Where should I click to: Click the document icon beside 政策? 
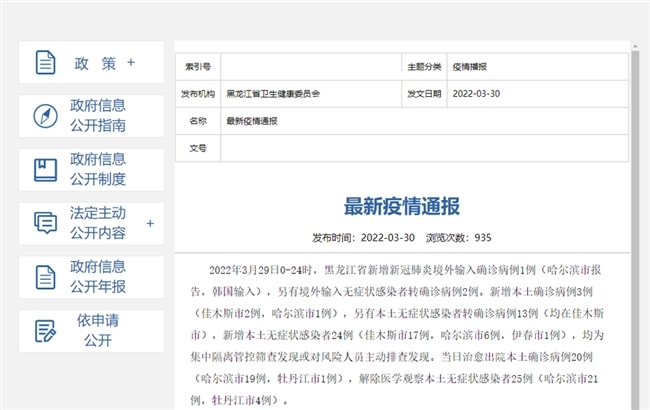click(x=46, y=62)
